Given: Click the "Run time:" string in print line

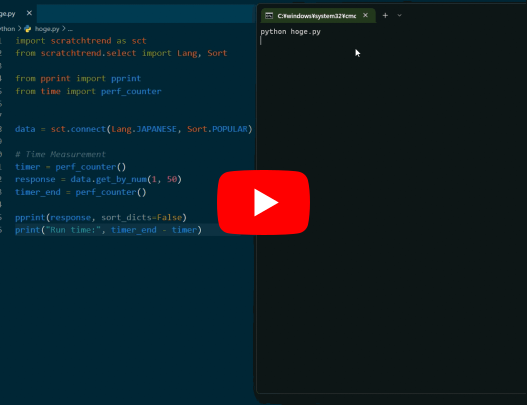Looking at the screenshot, I should 73,230.
